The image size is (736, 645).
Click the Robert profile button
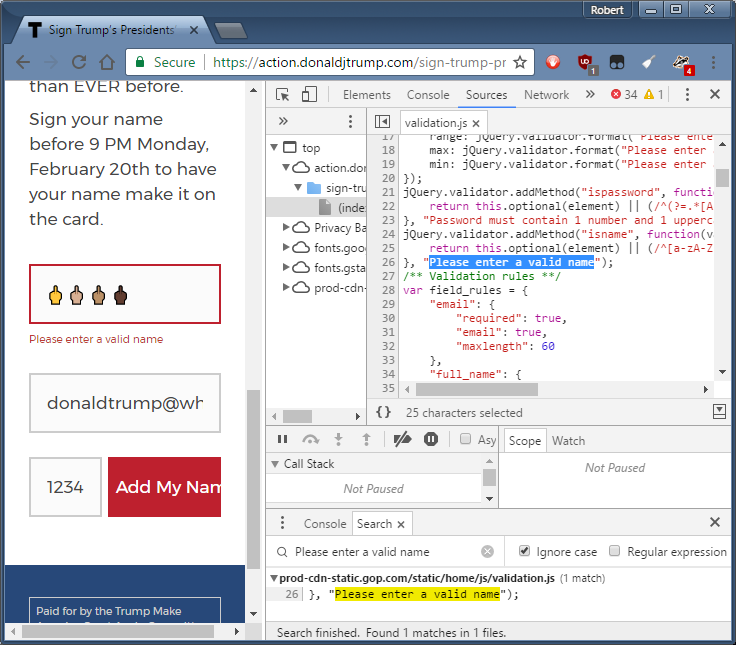(x=607, y=10)
